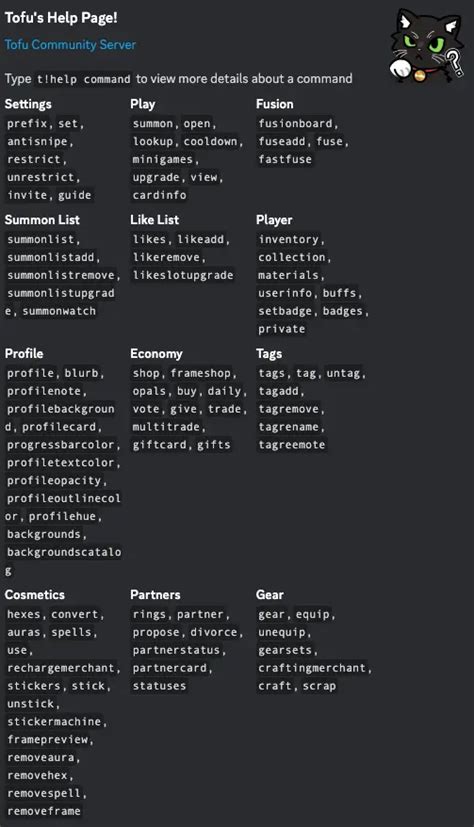Click the cardinfo command under Play
Viewport: 474px width, 827px height.
click(x=159, y=195)
